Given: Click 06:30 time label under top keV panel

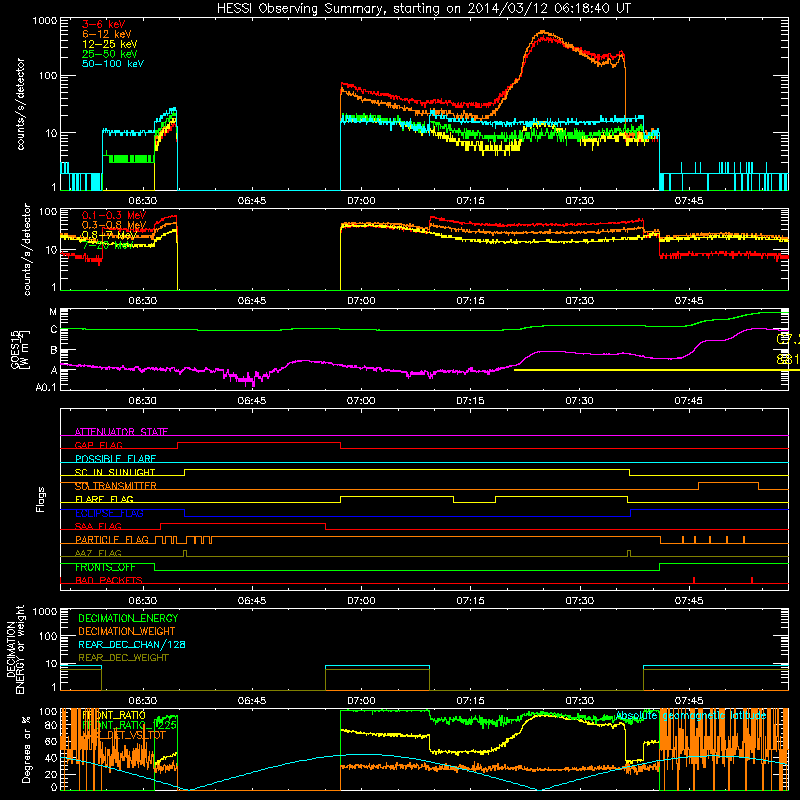Looking at the screenshot, I should (x=142, y=201).
